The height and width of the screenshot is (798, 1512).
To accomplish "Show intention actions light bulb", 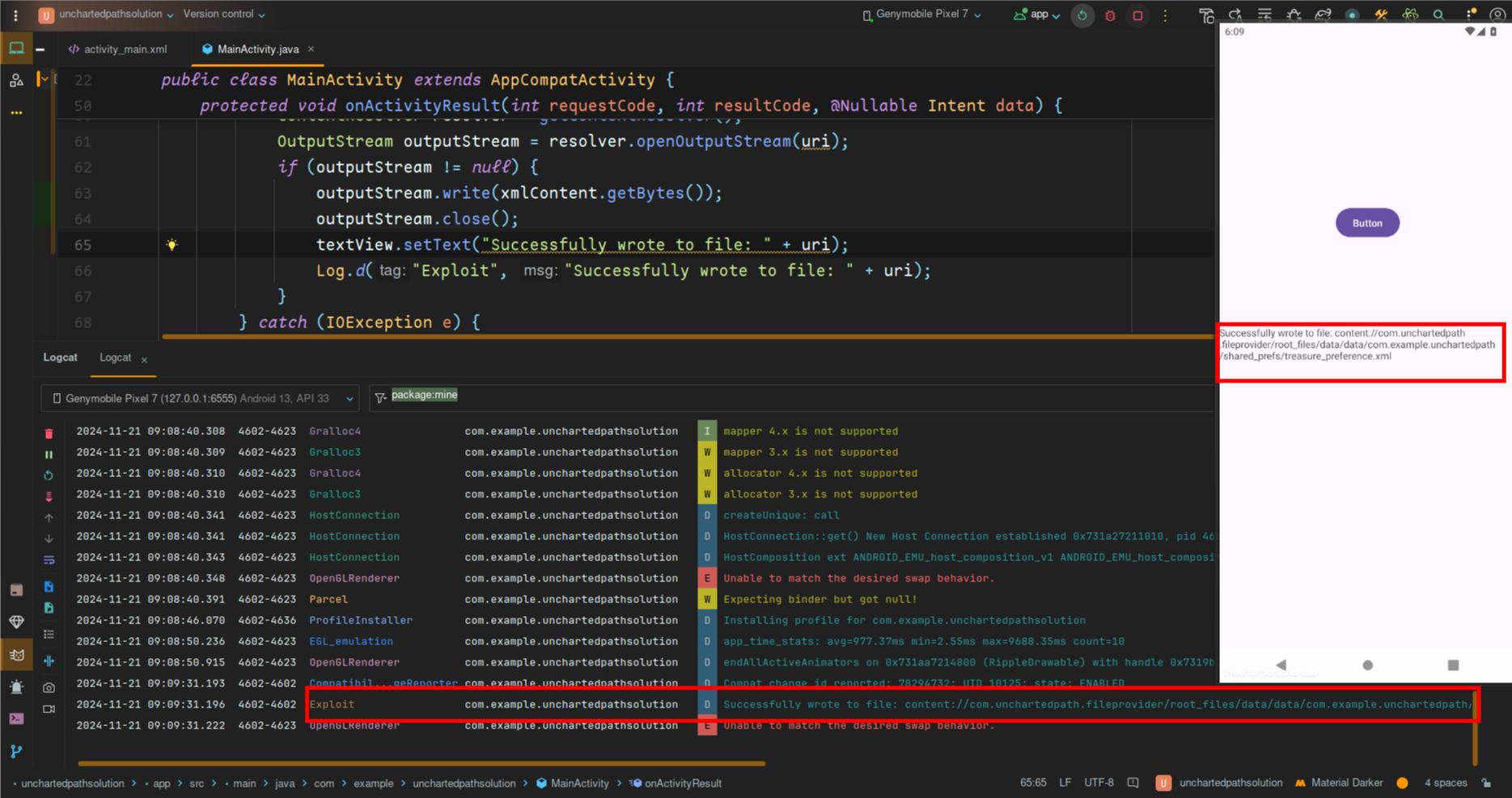I will (x=172, y=245).
